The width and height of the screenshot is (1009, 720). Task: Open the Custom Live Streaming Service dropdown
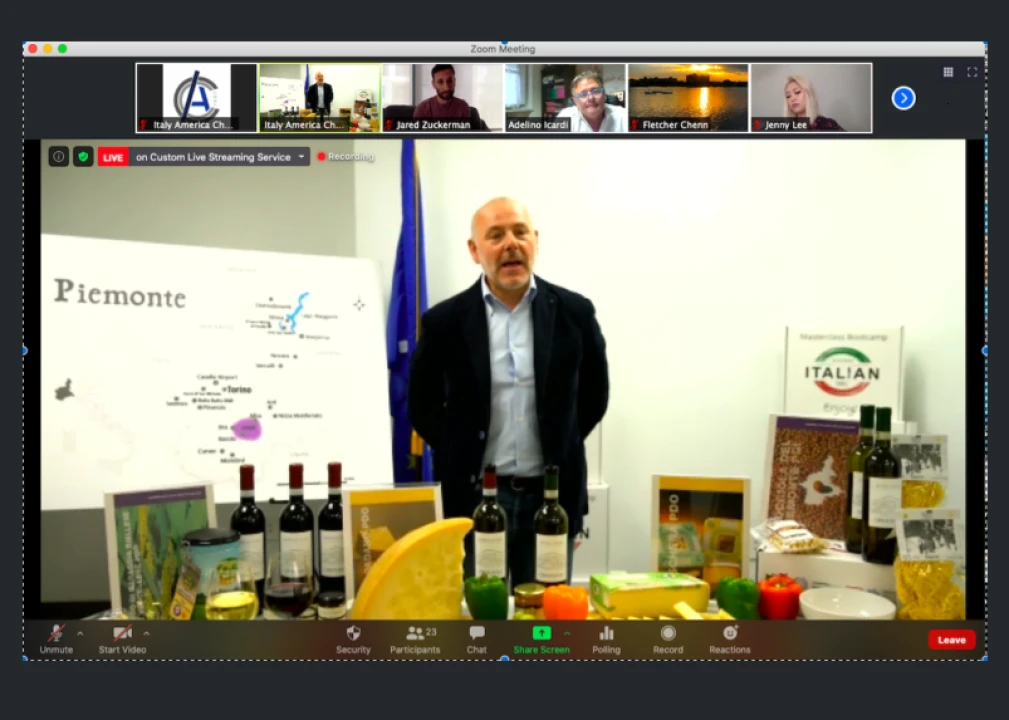point(301,157)
